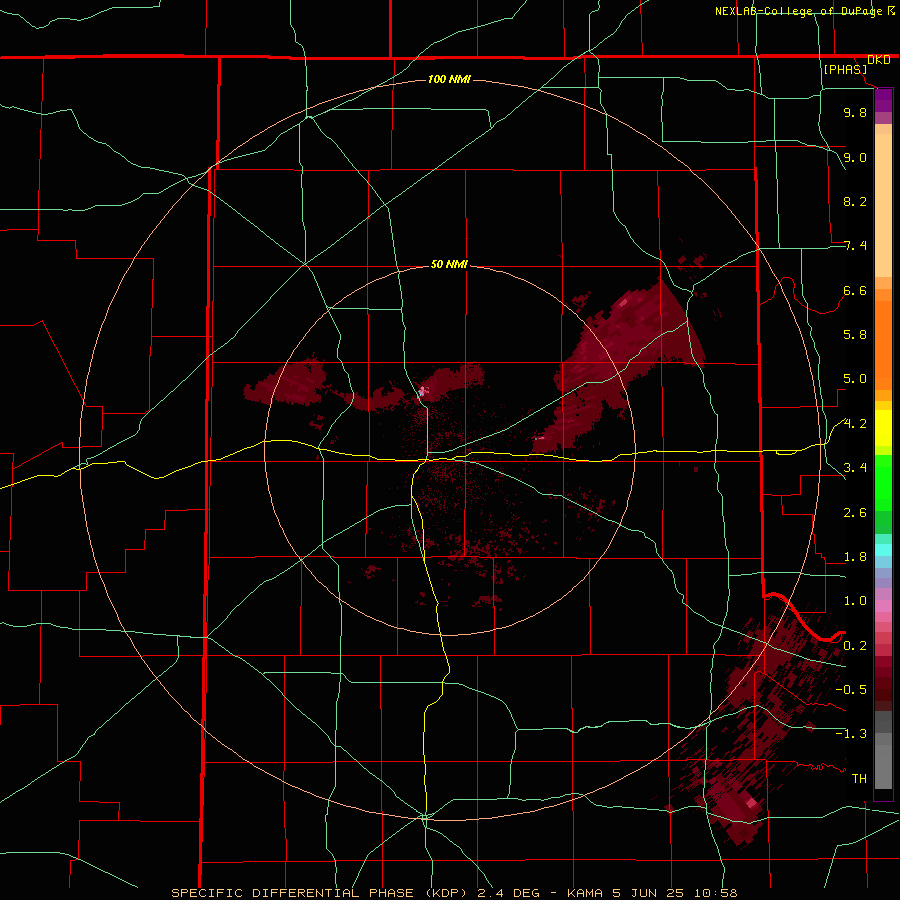900x900 pixels.
Task: Click the 1.8 value on the color scale
Action: click(855, 557)
